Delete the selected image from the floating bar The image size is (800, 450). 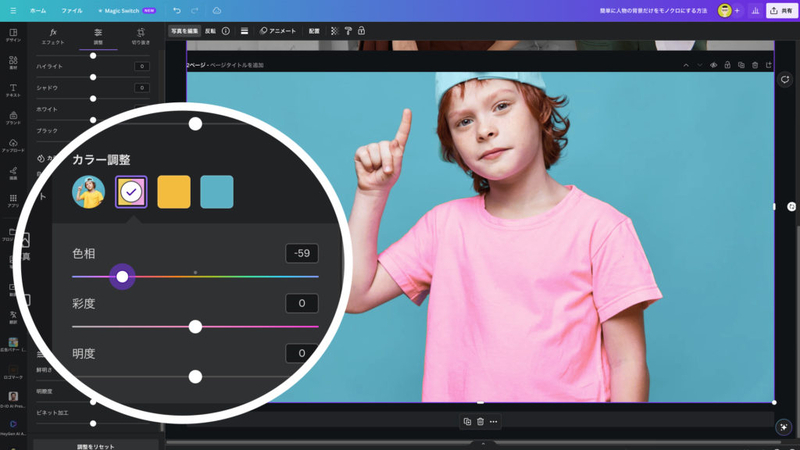coord(480,421)
